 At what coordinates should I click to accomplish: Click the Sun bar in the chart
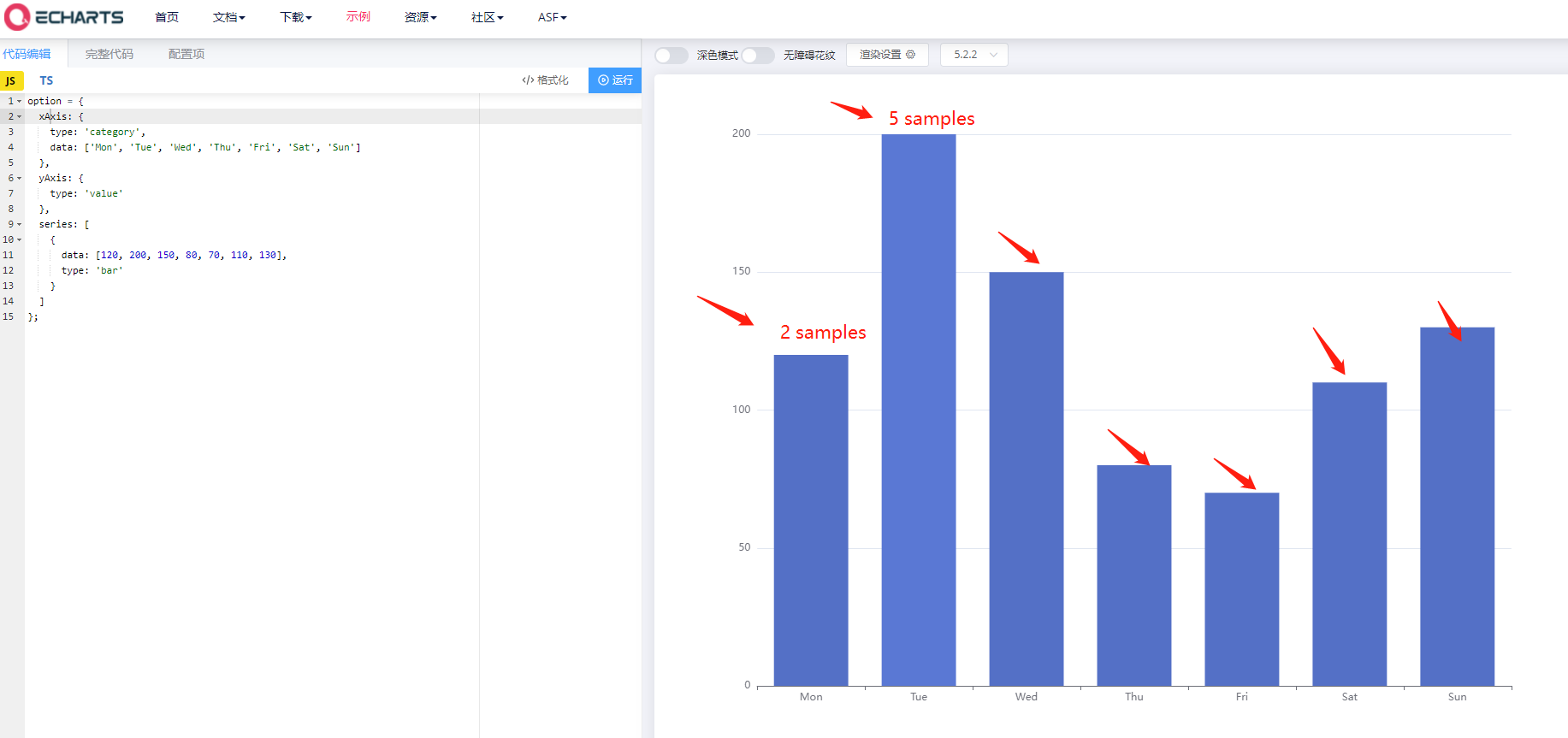pyautogui.click(x=1458, y=506)
